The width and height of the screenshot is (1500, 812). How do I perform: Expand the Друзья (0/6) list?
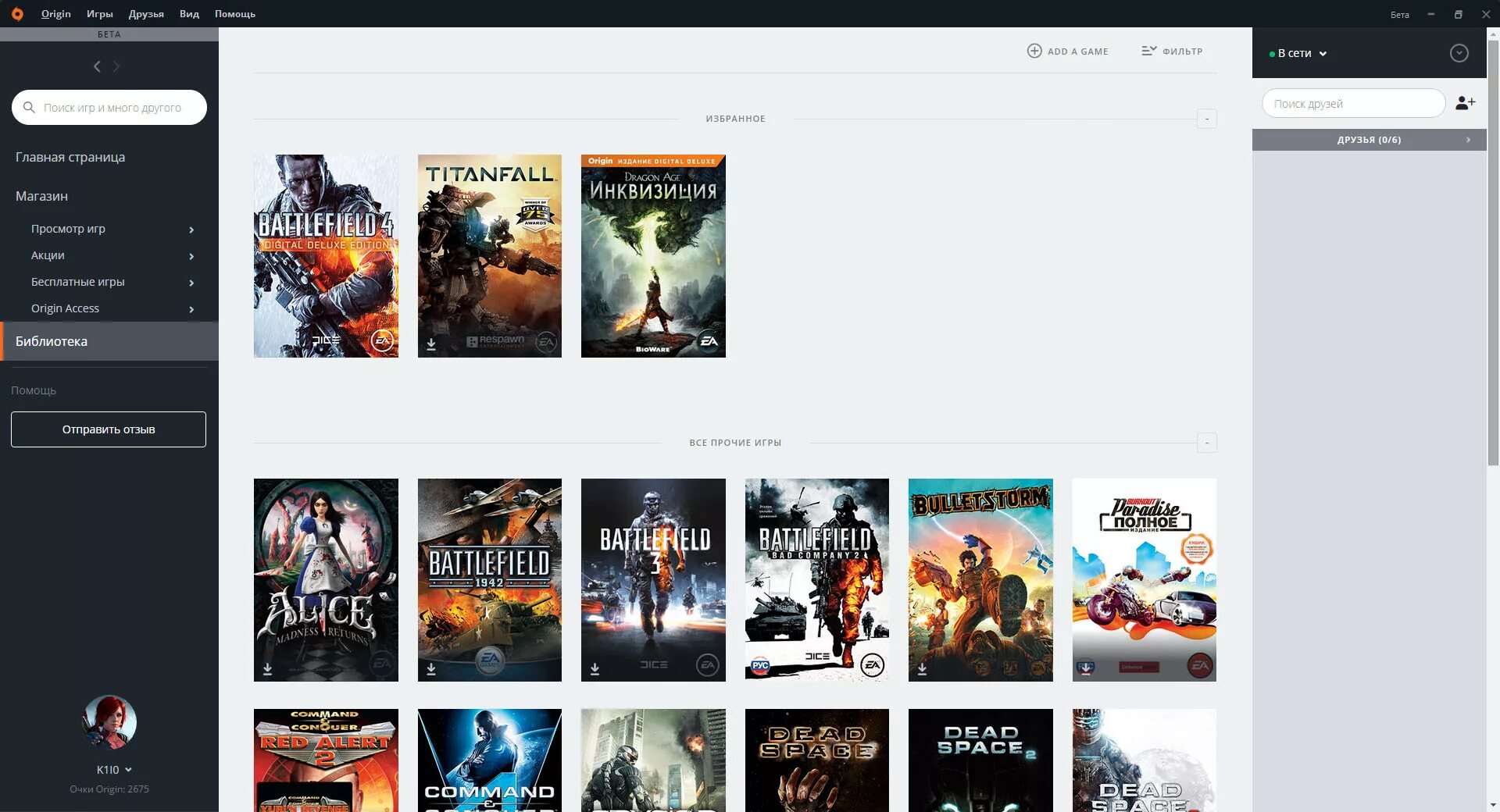point(1369,140)
